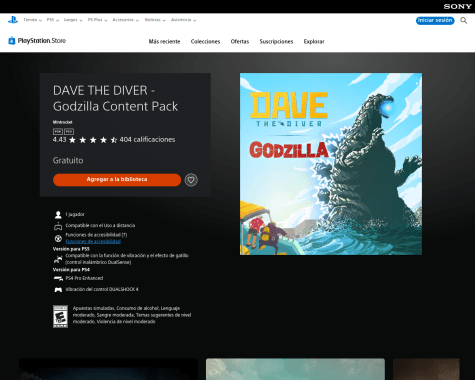Image resolution: width=475 pixels, height=380 pixels.
Task: Click the DualSense vibration icon
Action: (x=58, y=259)
